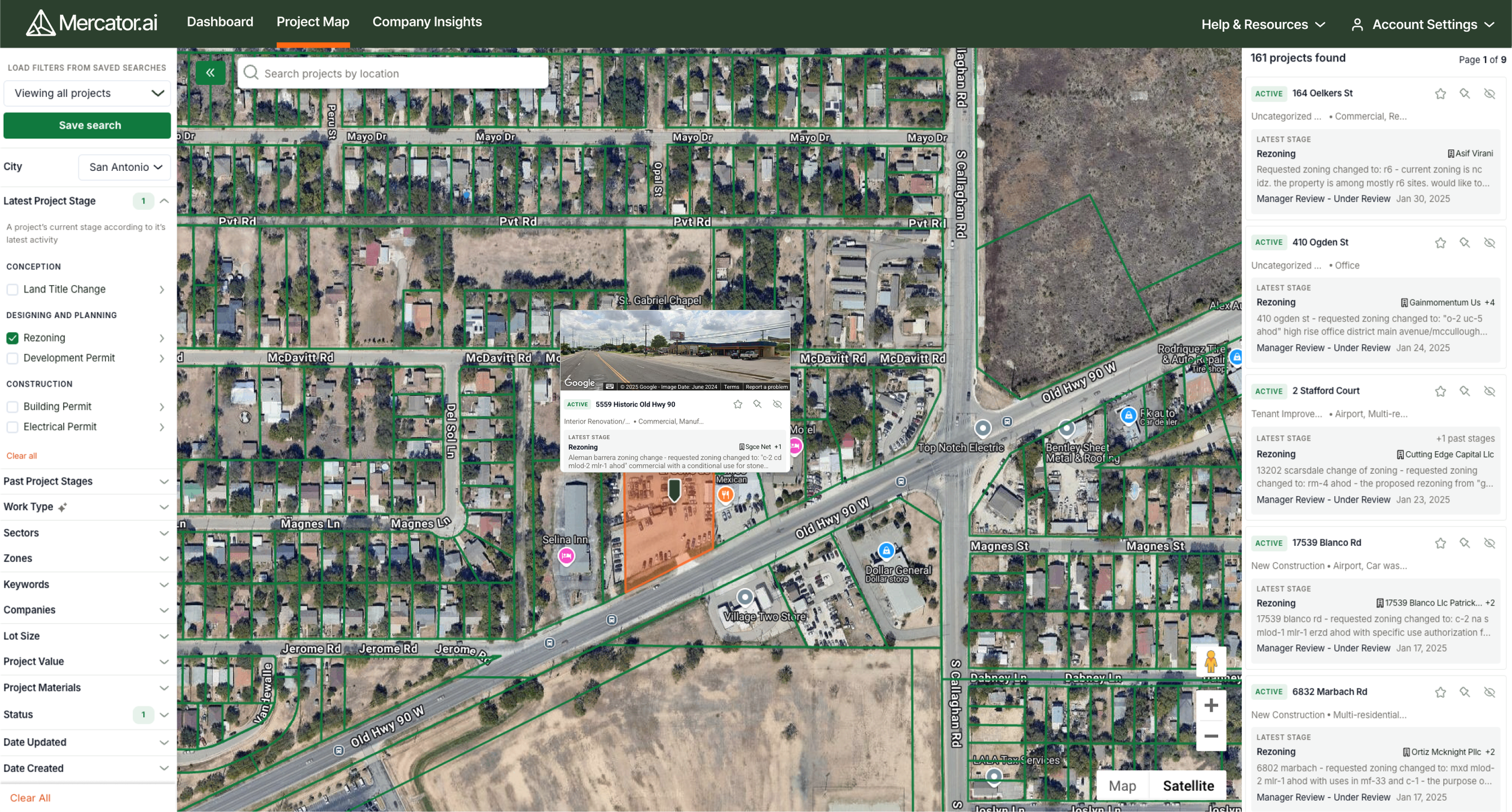This screenshot has width=1512, height=812.
Task: Check the Land Title Change filter
Action: (x=12, y=289)
